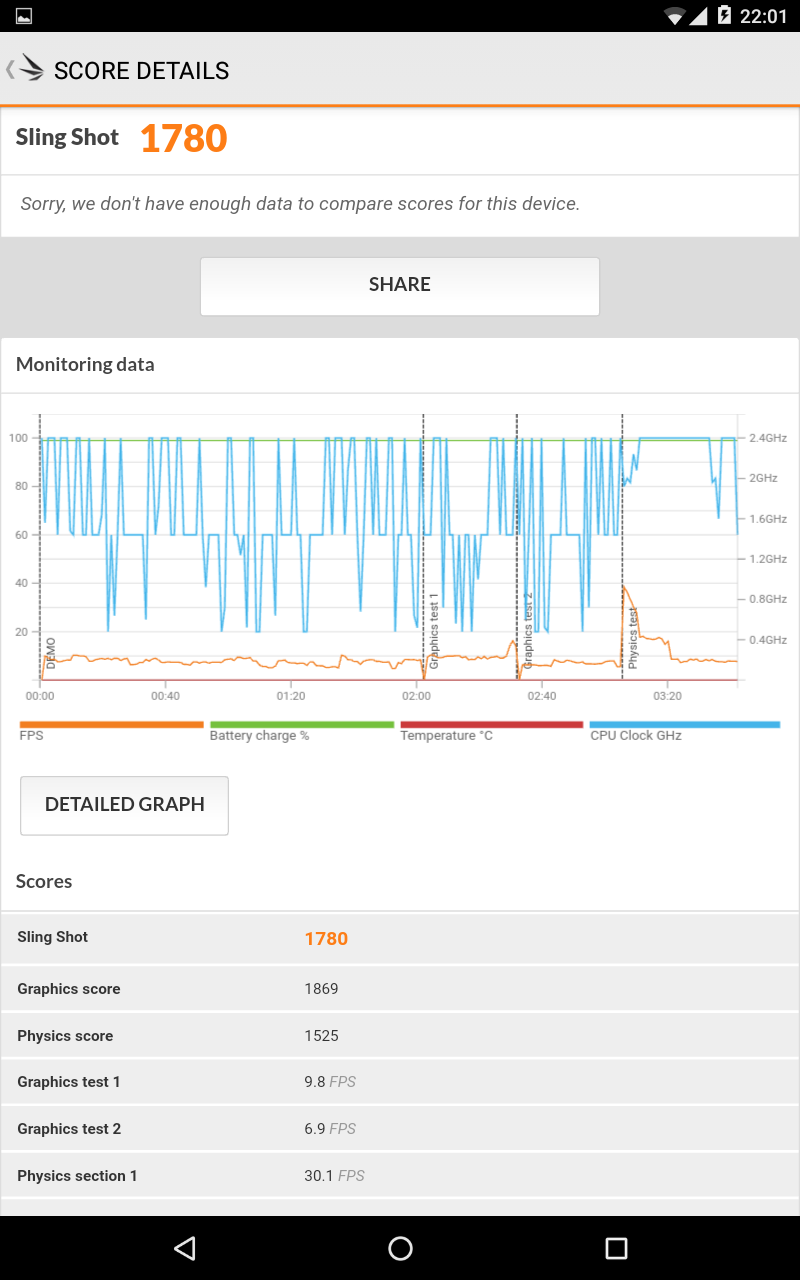Tap the Wi-Fi signal status icon

(x=675, y=16)
